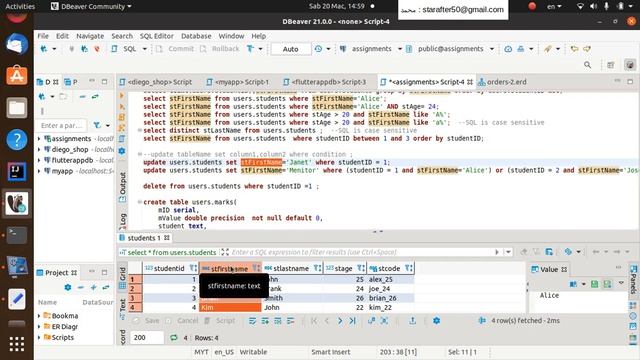640x360 pixels.
Task: Open the Database menu
Action: [x=196, y=36]
